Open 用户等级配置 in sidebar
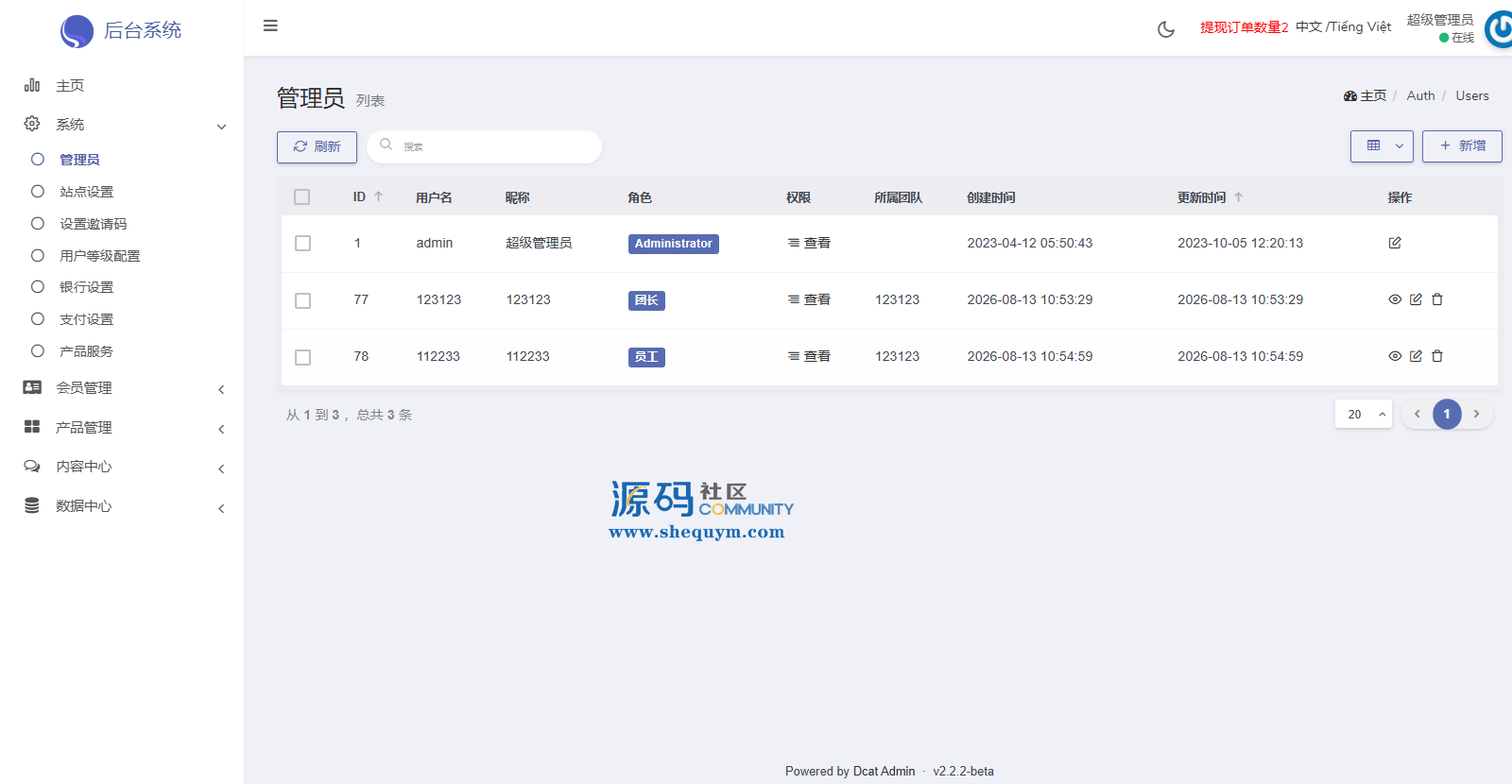 click(x=99, y=256)
